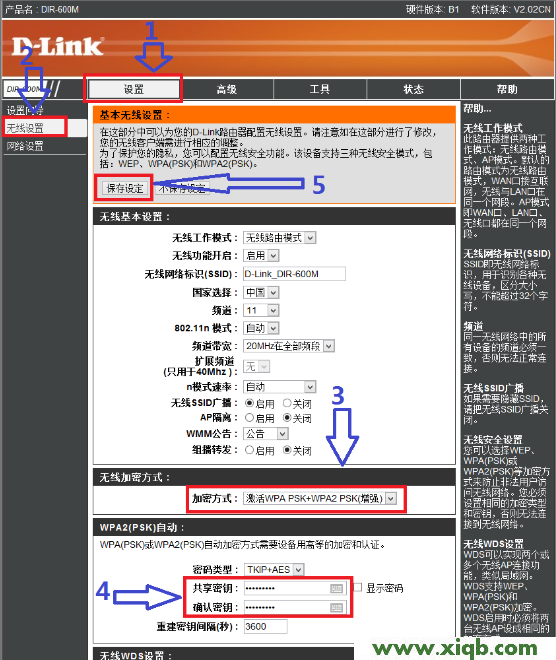Image resolution: width=556 pixels, height=660 pixels.
Task: Open the 频道带宽 dropdown
Action: 289,346
